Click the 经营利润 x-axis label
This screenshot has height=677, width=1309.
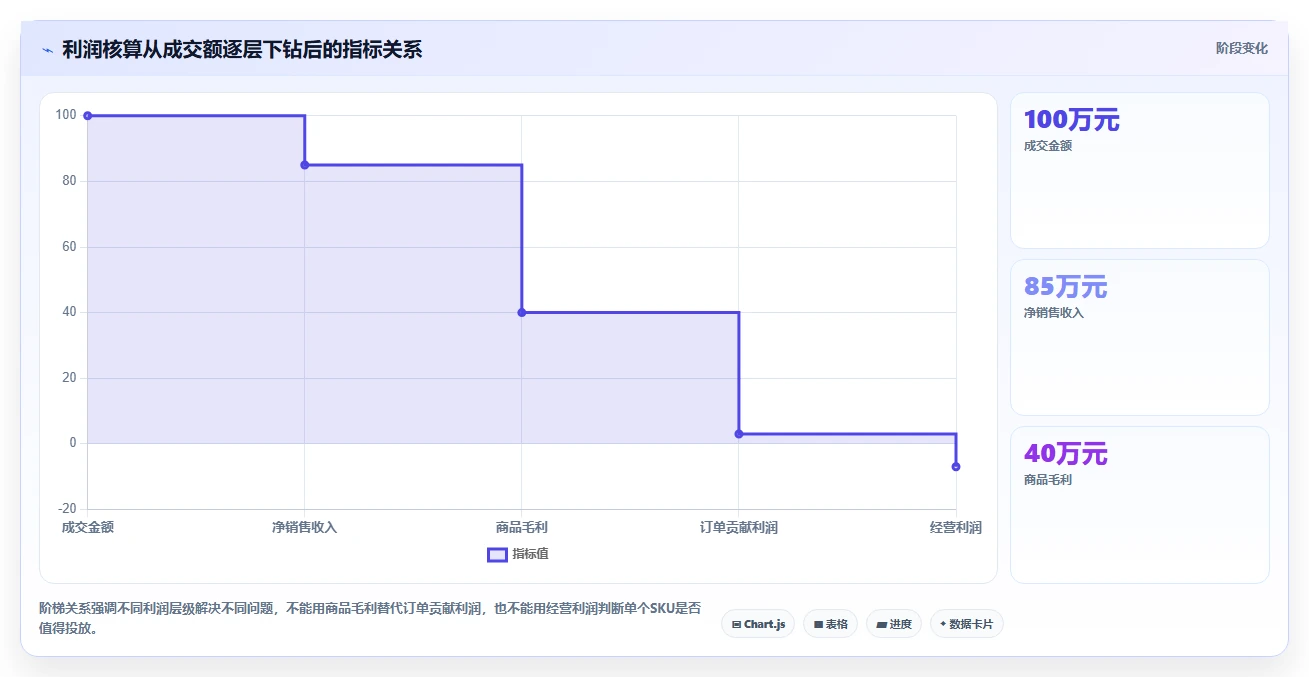pyautogui.click(x=956, y=527)
